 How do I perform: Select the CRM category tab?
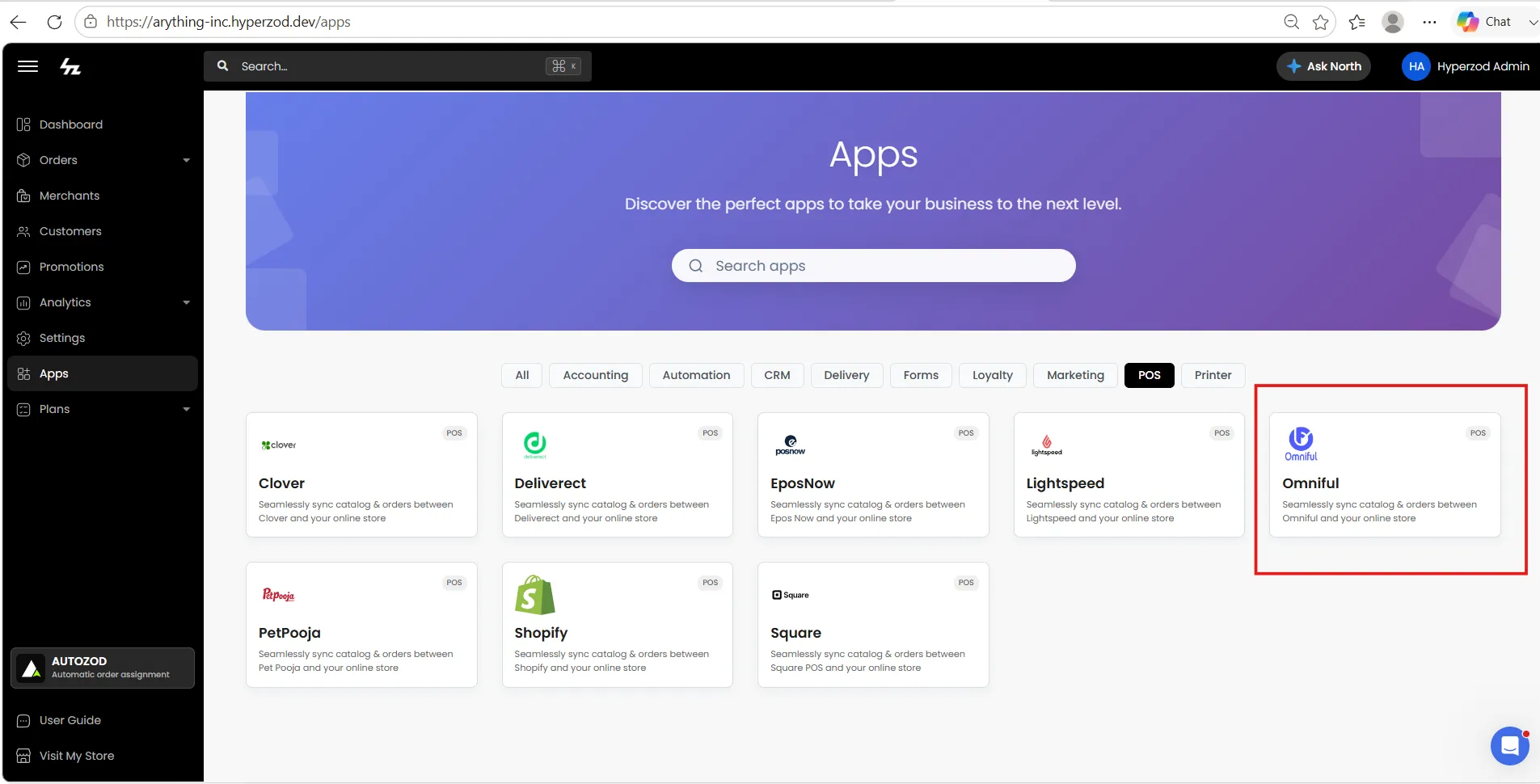coord(777,375)
